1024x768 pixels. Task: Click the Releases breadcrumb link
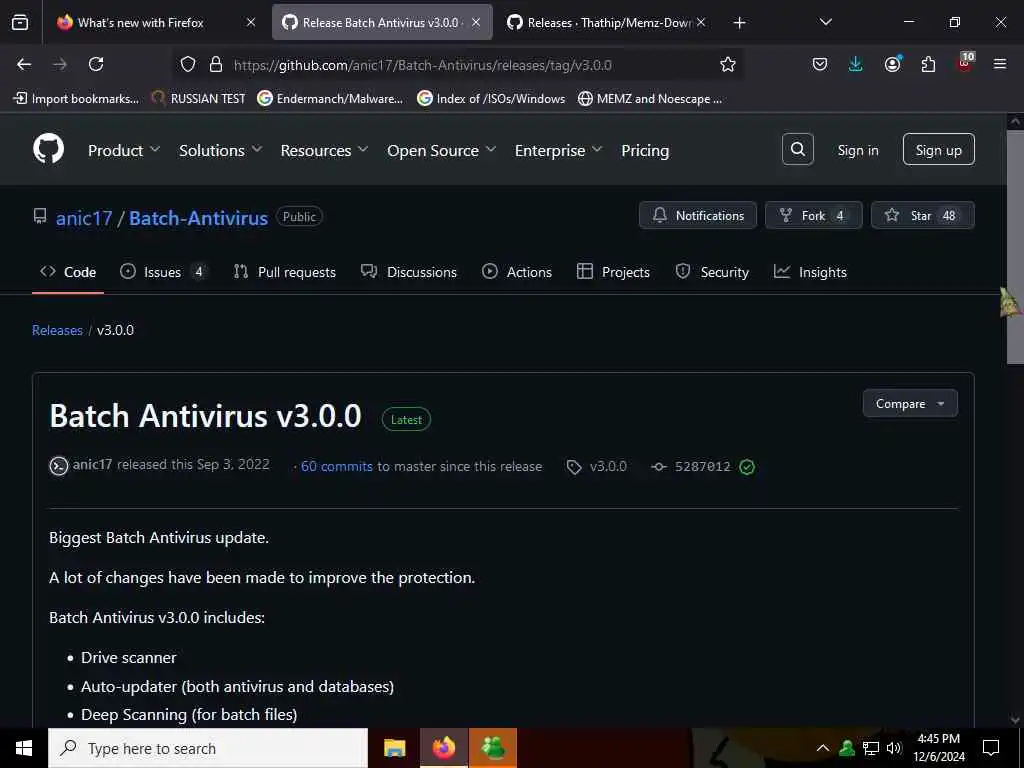point(57,330)
